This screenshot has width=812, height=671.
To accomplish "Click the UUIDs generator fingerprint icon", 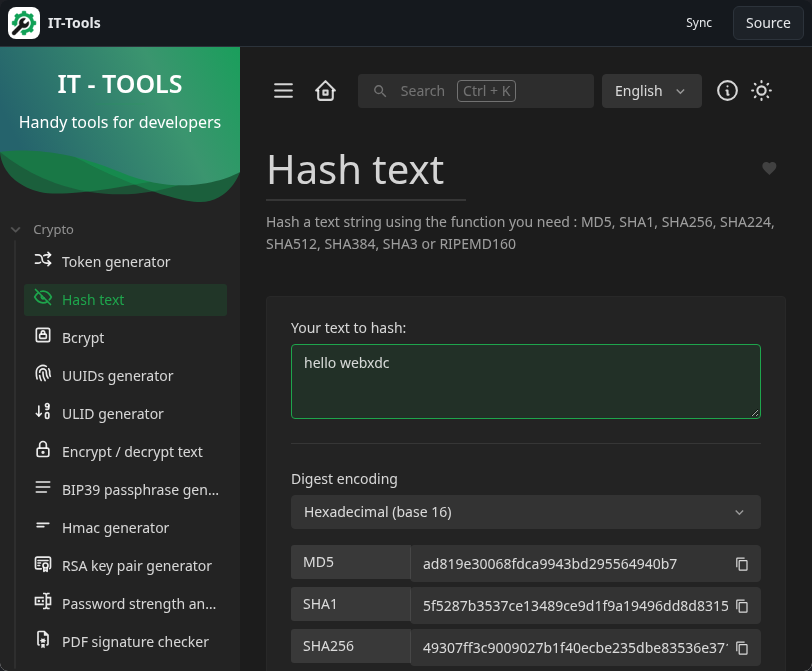I will [43, 374].
